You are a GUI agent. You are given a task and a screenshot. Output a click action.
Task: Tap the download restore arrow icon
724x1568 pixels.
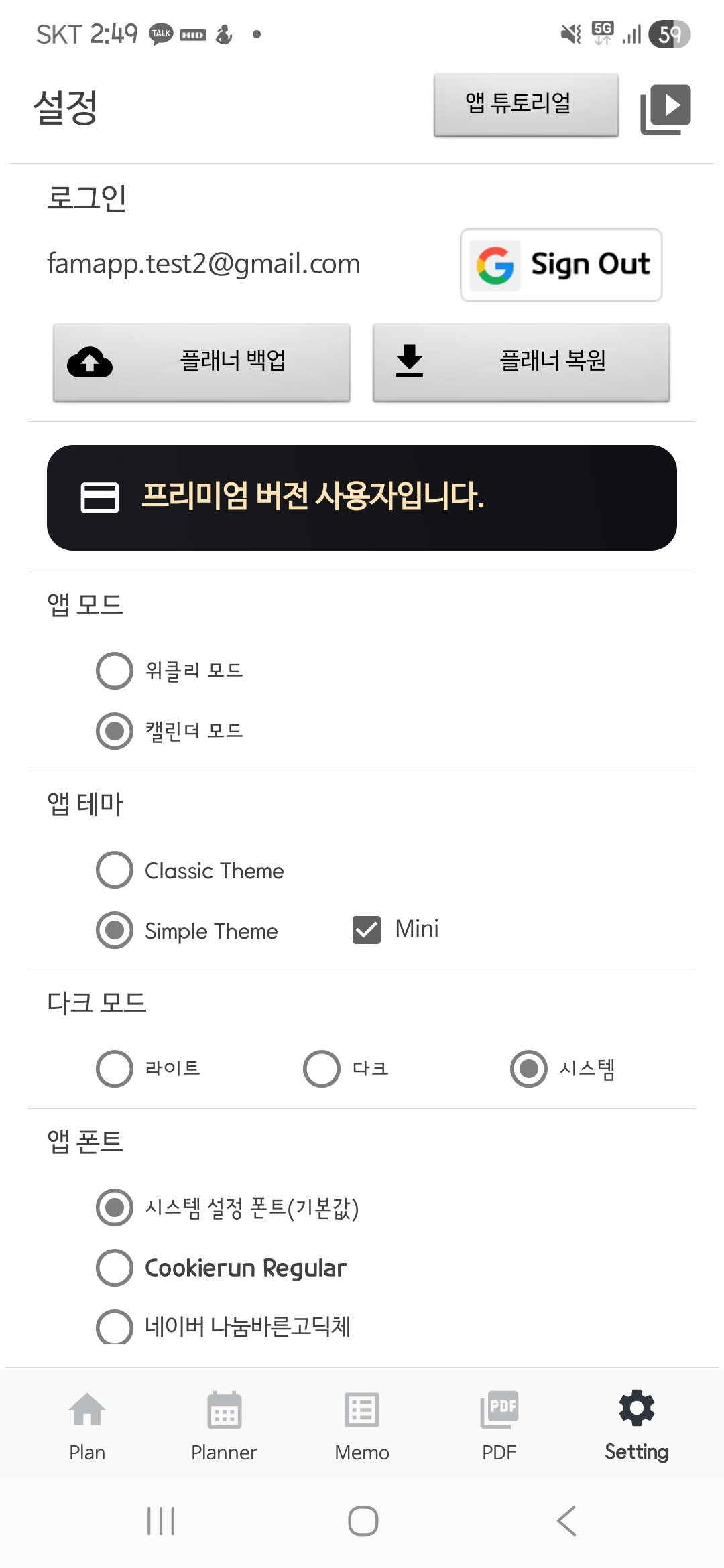409,362
